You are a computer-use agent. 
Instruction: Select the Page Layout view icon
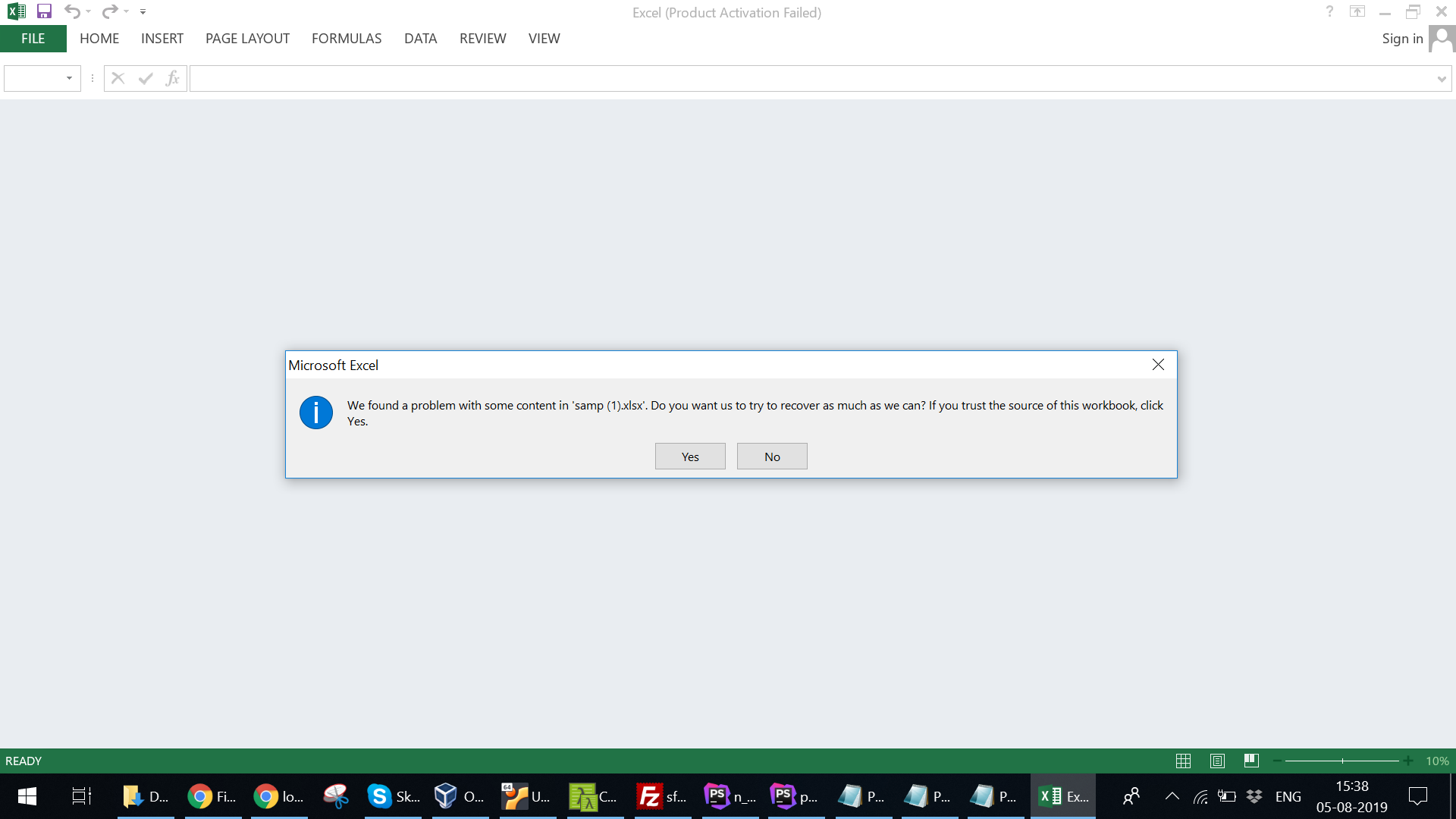(x=1217, y=761)
